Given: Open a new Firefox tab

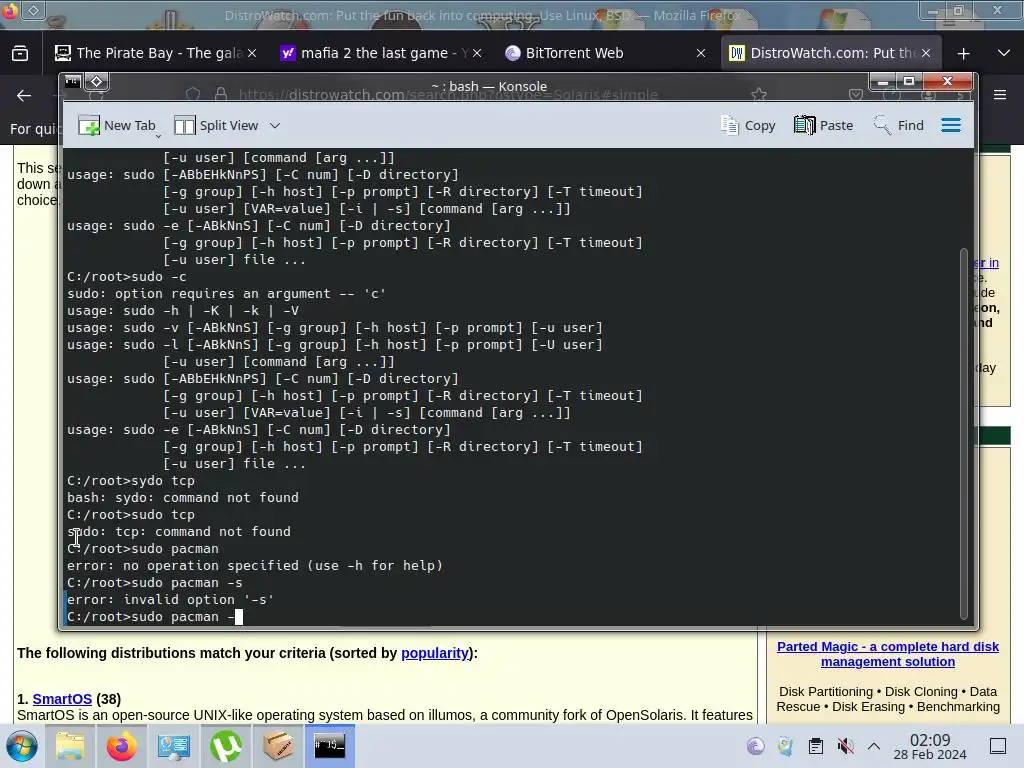Looking at the screenshot, I should point(963,54).
